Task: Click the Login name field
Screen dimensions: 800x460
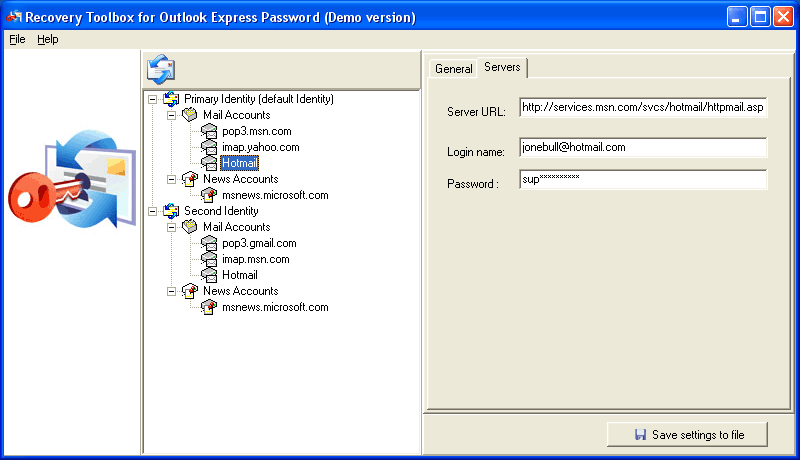Action: pos(643,147)
